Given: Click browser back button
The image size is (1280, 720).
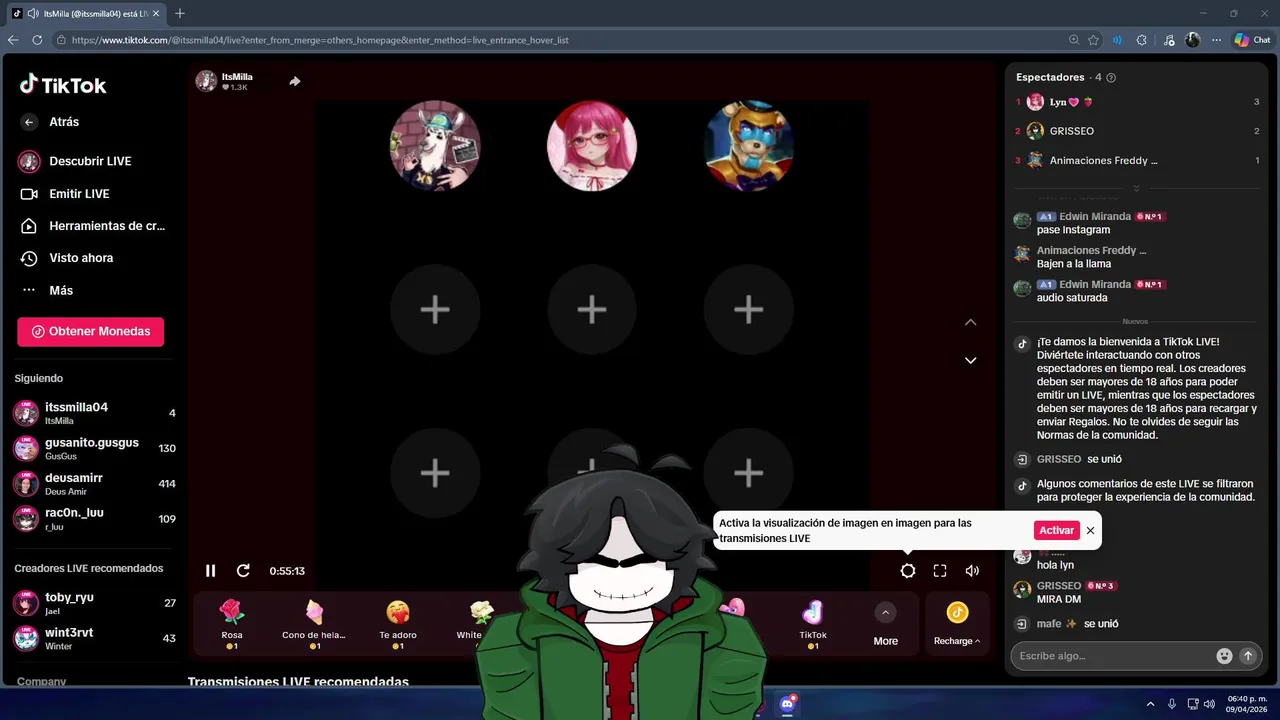Looking at the screenshot, I should [13, 40].
